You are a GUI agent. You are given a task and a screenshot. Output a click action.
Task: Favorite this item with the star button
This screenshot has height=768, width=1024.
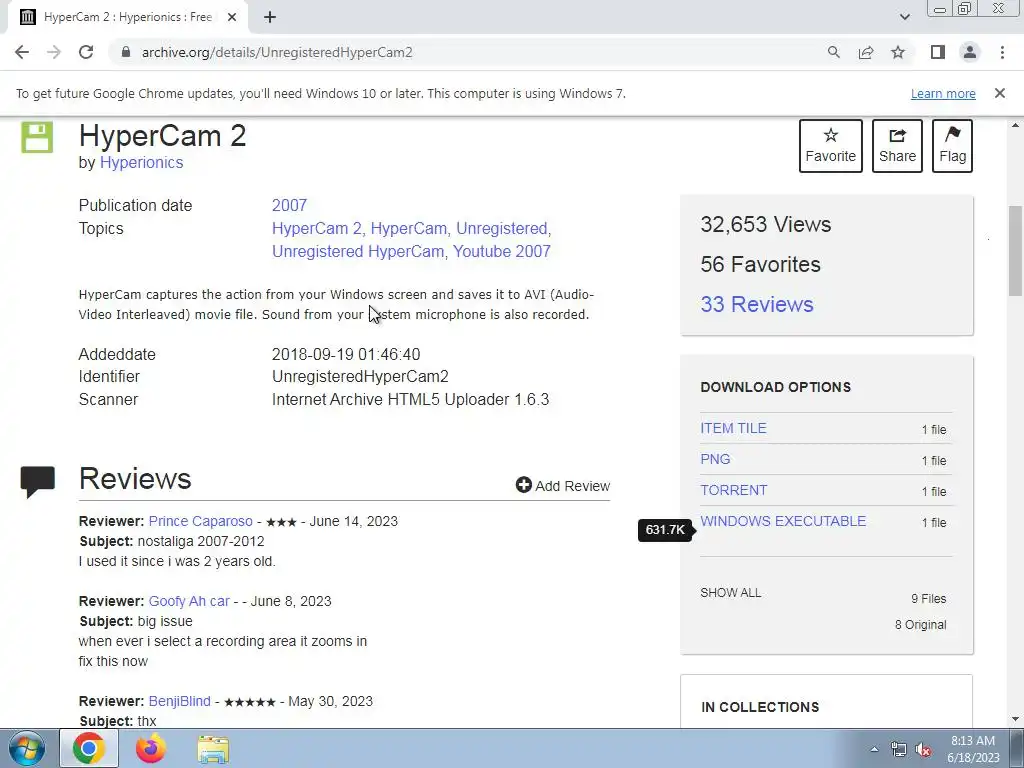pyautogui.click(x=831, y=145)
